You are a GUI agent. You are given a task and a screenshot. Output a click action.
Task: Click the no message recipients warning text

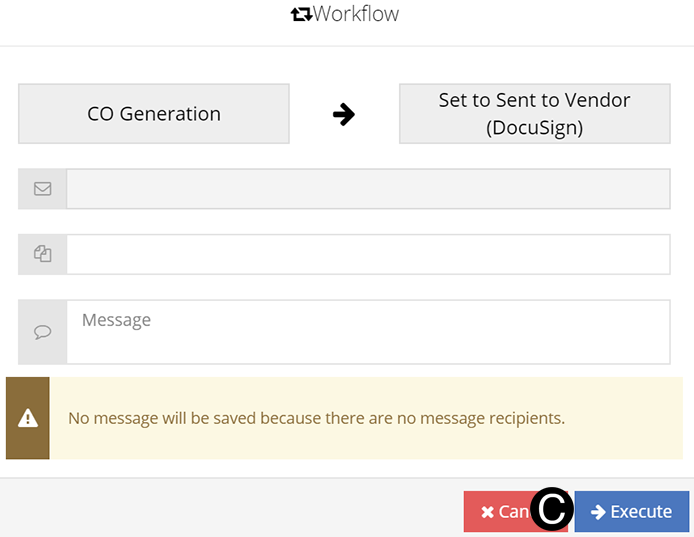click(x=316, y=418)
